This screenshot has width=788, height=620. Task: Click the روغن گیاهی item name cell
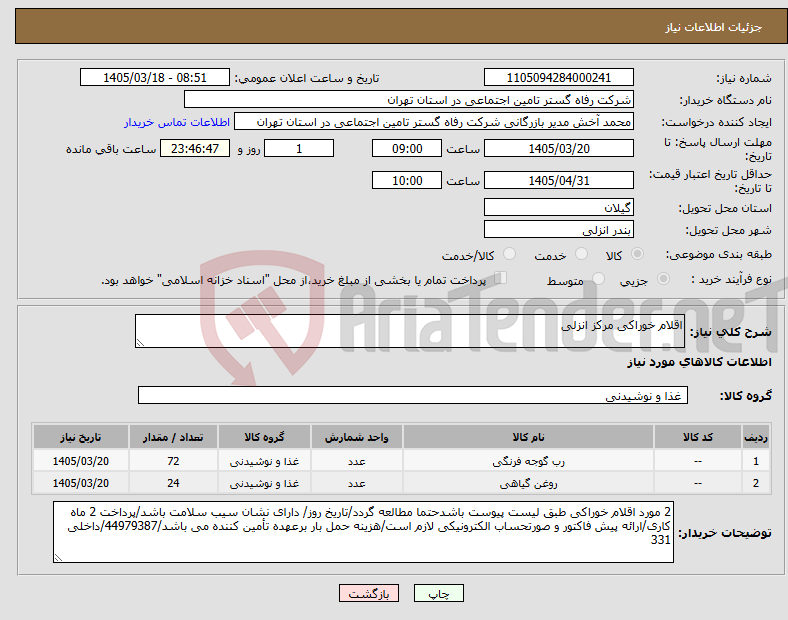[x=528, y=483]
